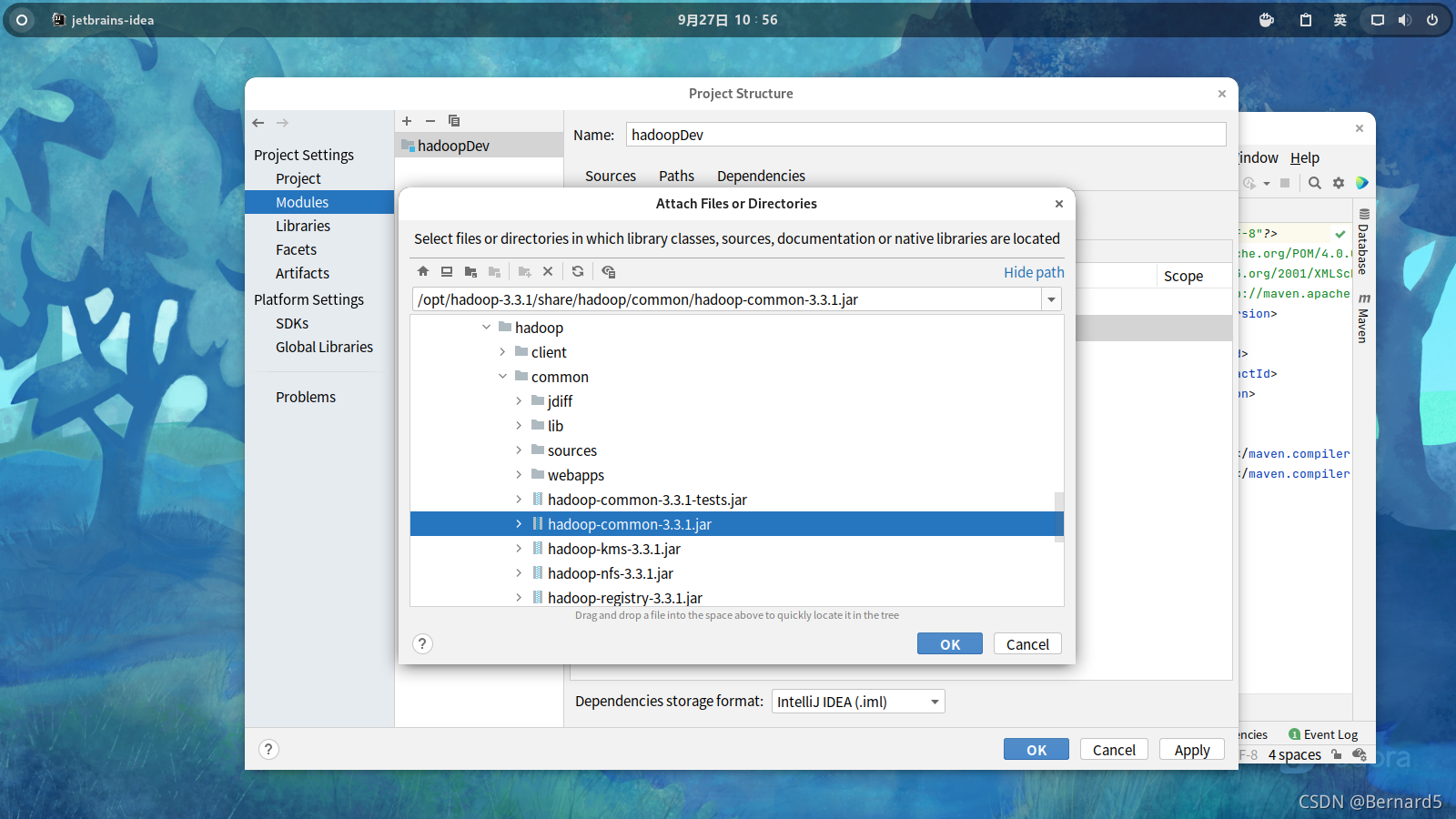
Task: Confirm with OK in Attach Files dialog
Action: tap(950, 644)
